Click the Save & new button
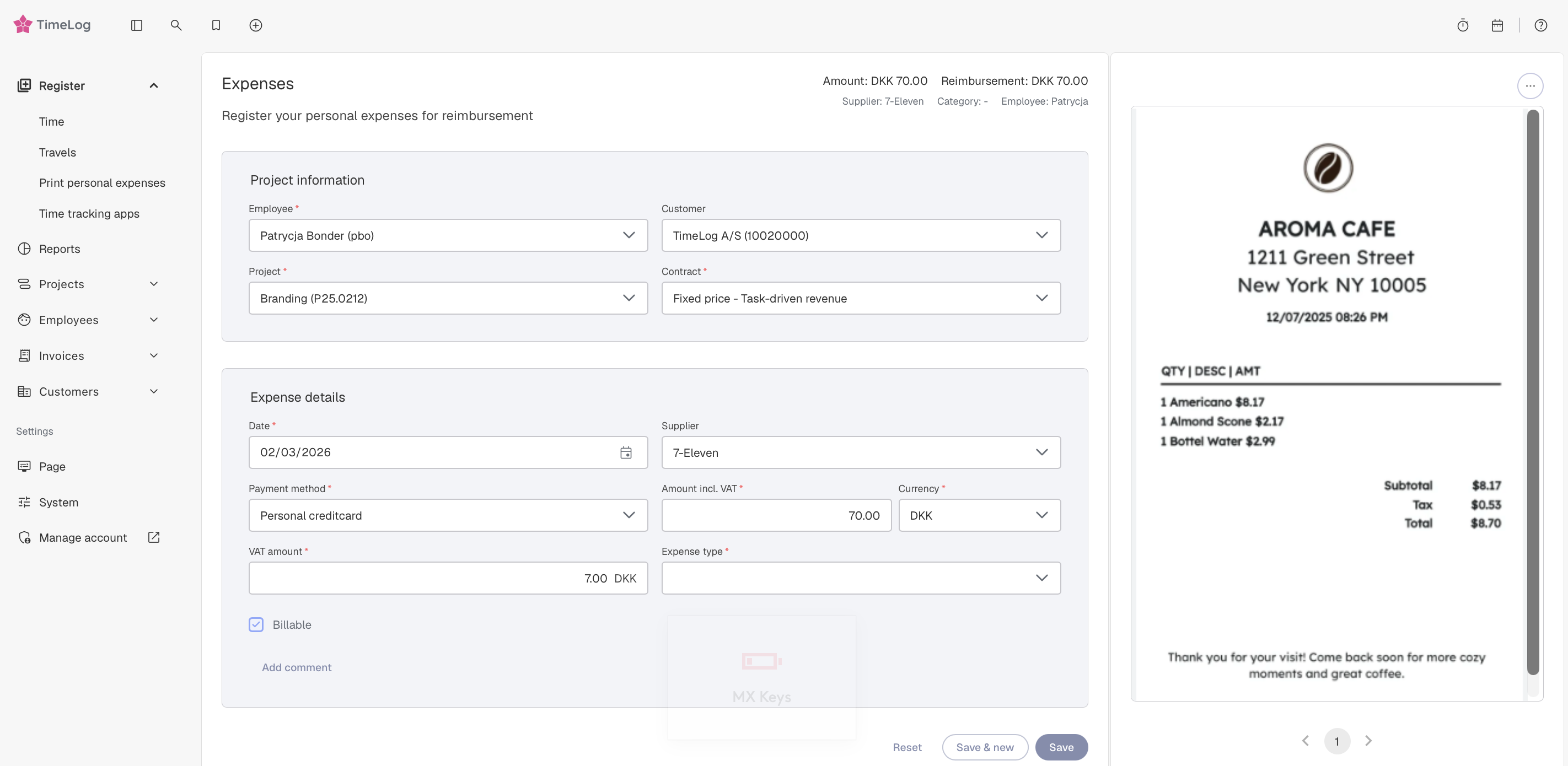 coord(984,747)
